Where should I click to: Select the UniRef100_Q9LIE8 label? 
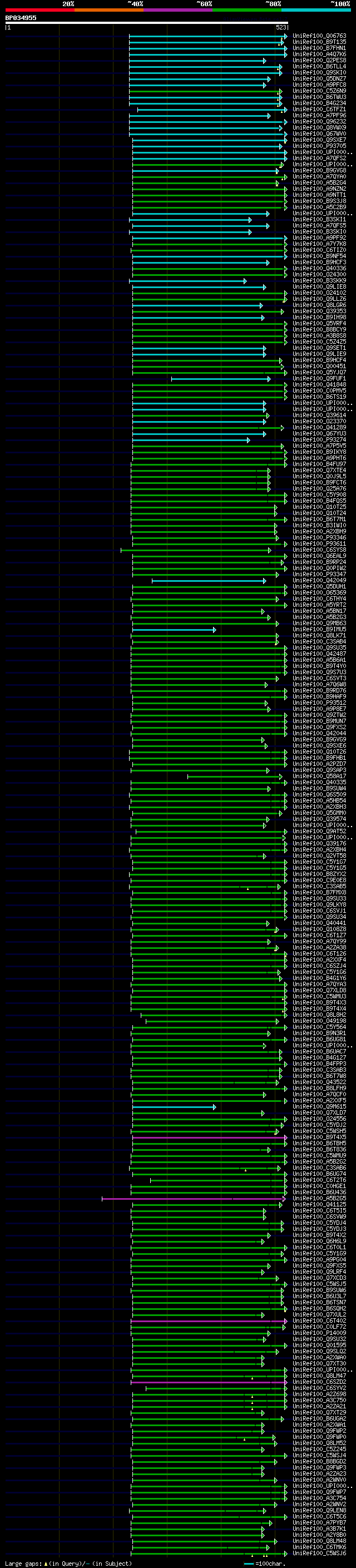[x=319, y=286]
